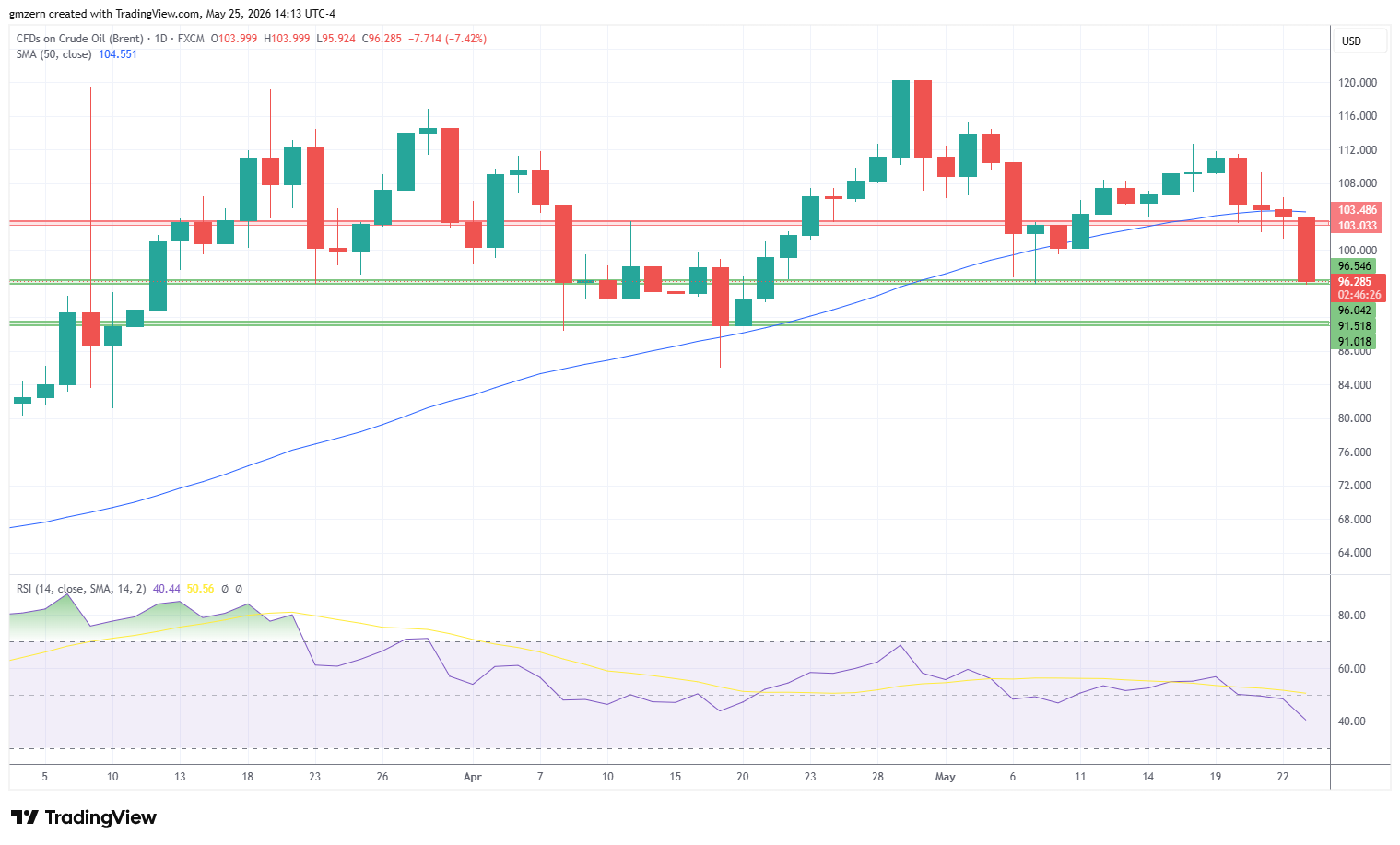The image size is (1400, 845).
Task: Click the 120.000 price axis label
Action: tap(1358, 83)
